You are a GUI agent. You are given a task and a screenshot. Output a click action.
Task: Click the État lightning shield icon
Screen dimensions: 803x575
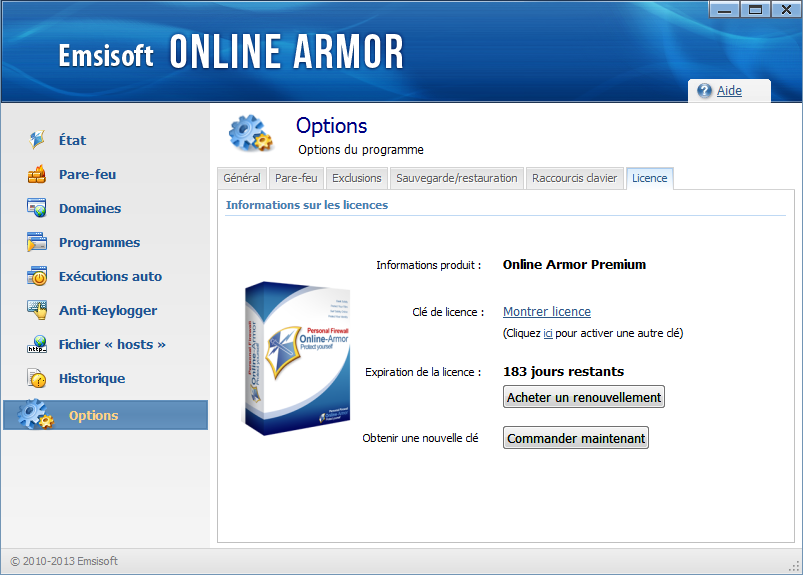click(37, 140)
